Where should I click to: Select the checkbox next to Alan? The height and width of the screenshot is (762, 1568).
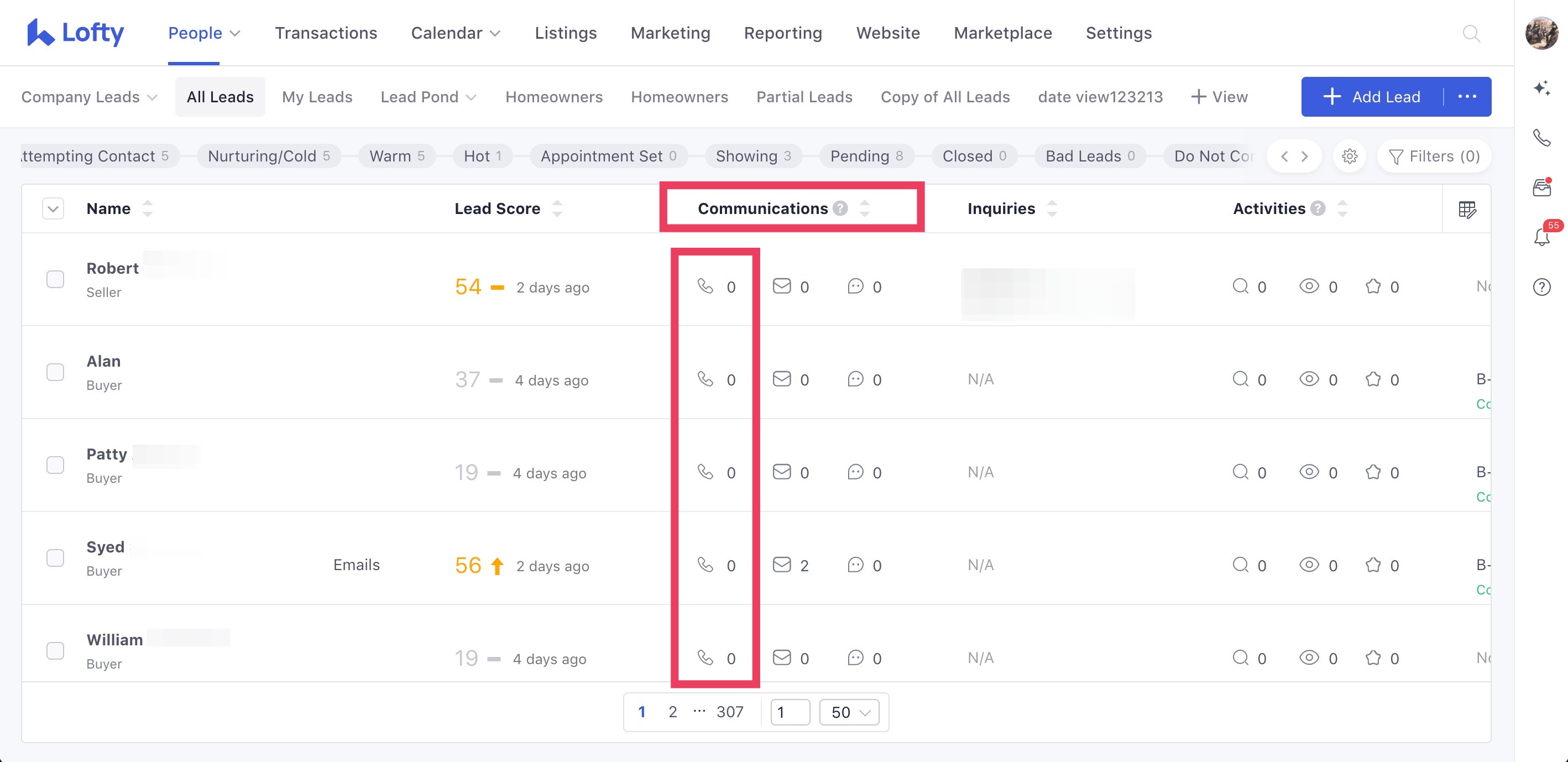pyautogui.click(x=55, y=372)
